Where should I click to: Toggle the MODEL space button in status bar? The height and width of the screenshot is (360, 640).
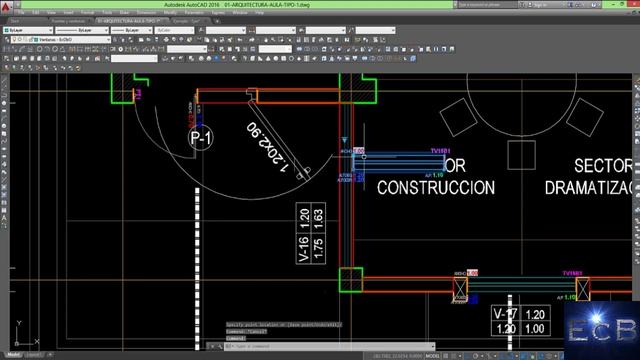(433, 356)
